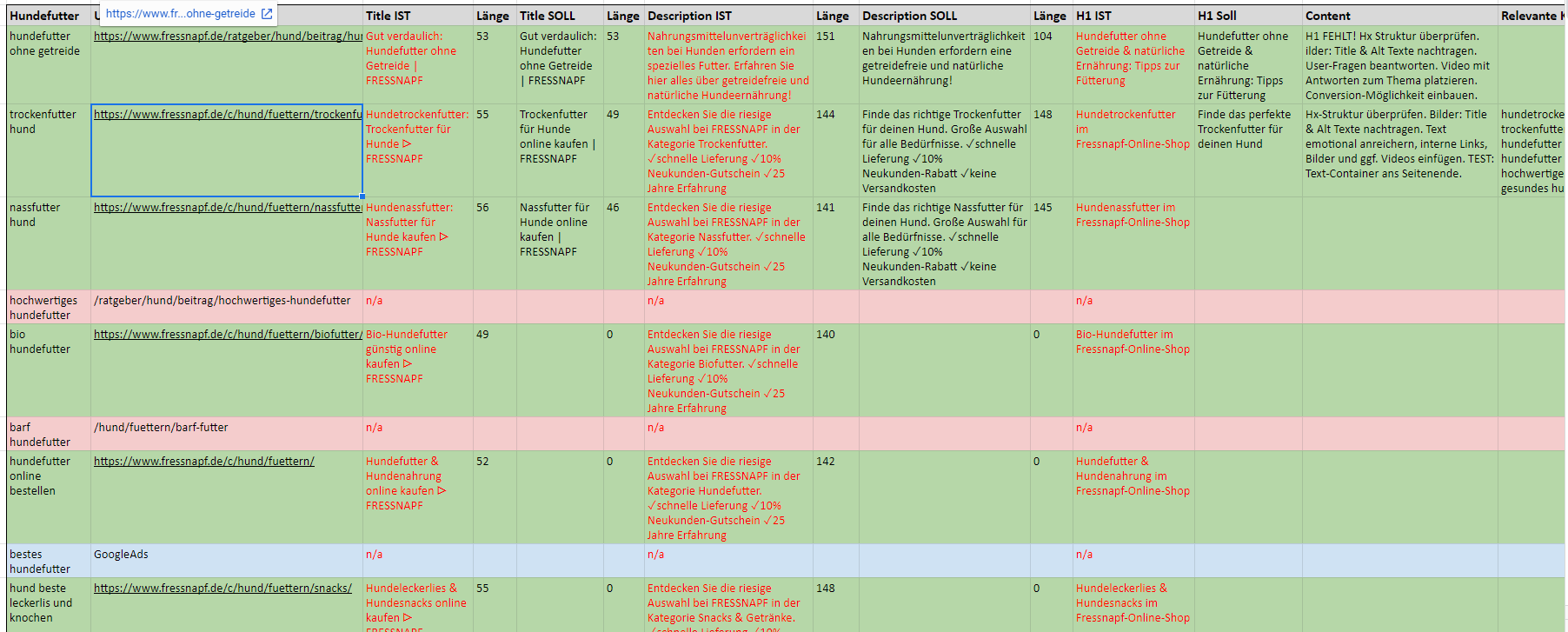1568x632 pixels.
Task: Open the hund/fuettern/snacks URL link
Action: pyautogui.click(x=223, y=589)
